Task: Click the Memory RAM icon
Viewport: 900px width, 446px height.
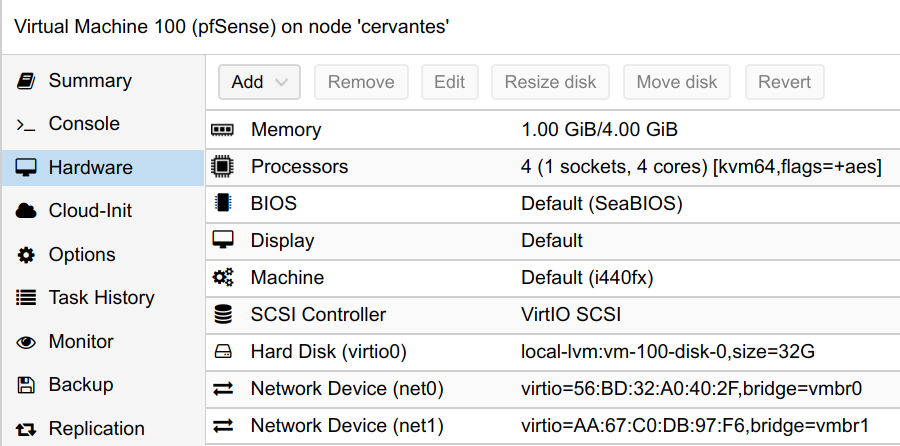Action: pyautogui.click(x=223, y=130)
